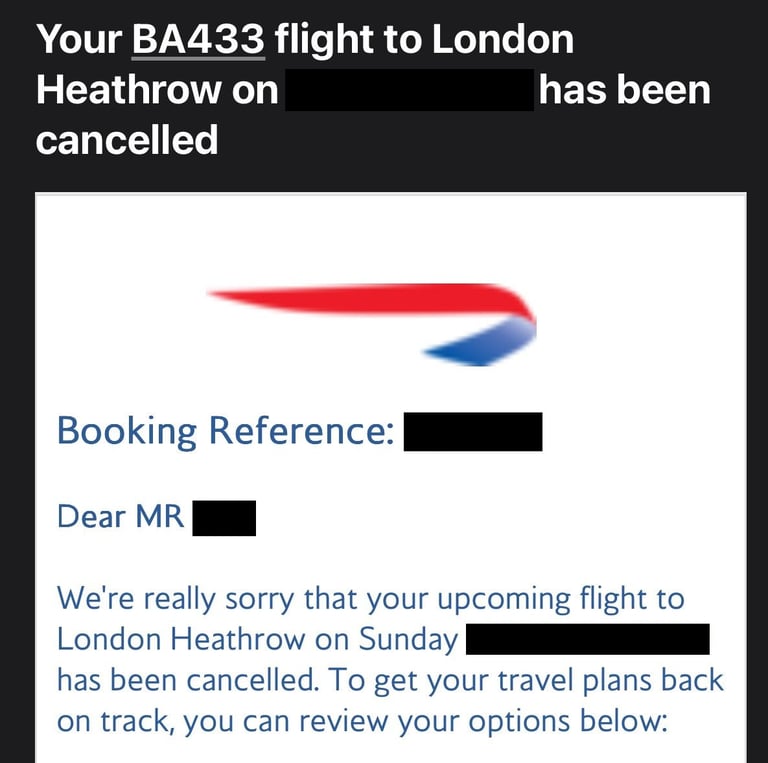Click the blacked-out booking reference code
Screen dimensions: 768x763
[x=473, y=431]
